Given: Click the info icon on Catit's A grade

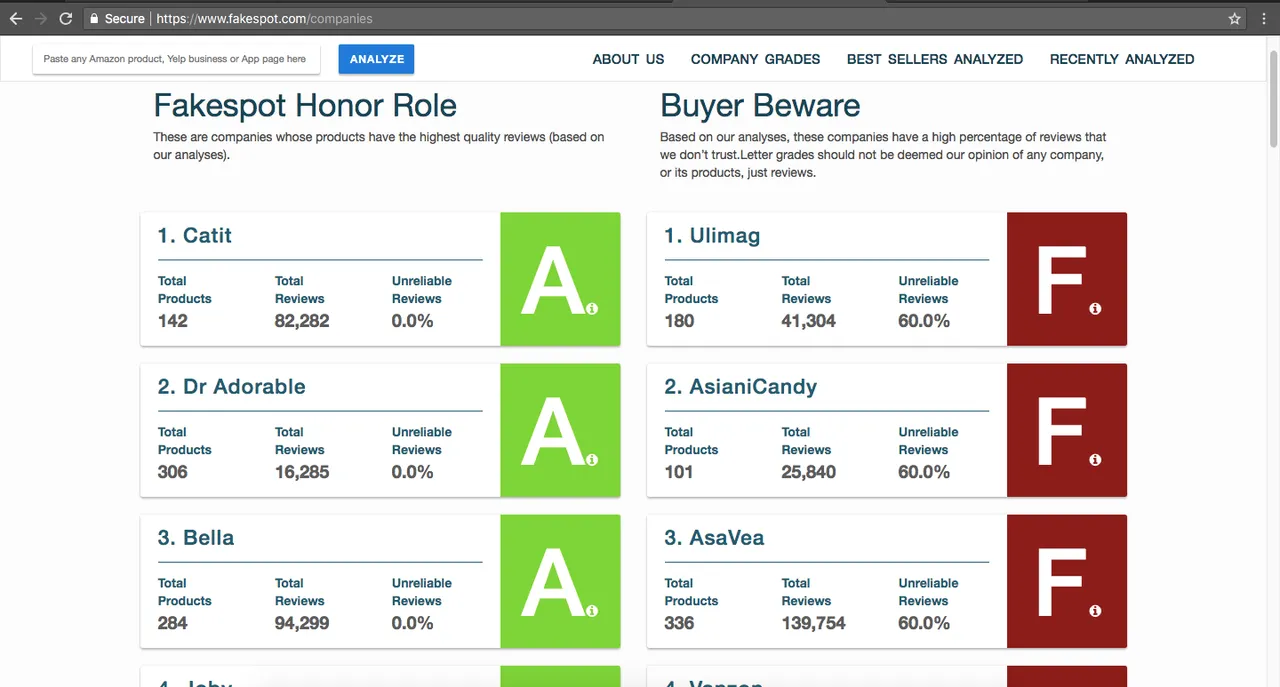Looking at the screenshot, I should coord(592,309).
